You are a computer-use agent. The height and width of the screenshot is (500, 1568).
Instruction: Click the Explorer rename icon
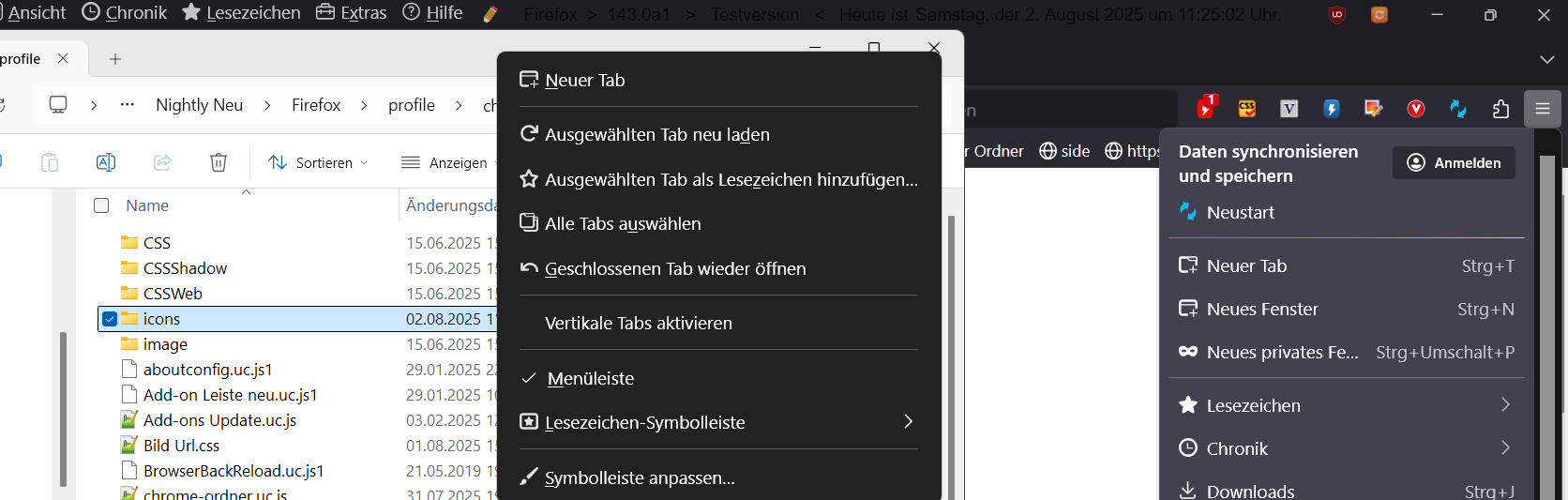[106, 162]
